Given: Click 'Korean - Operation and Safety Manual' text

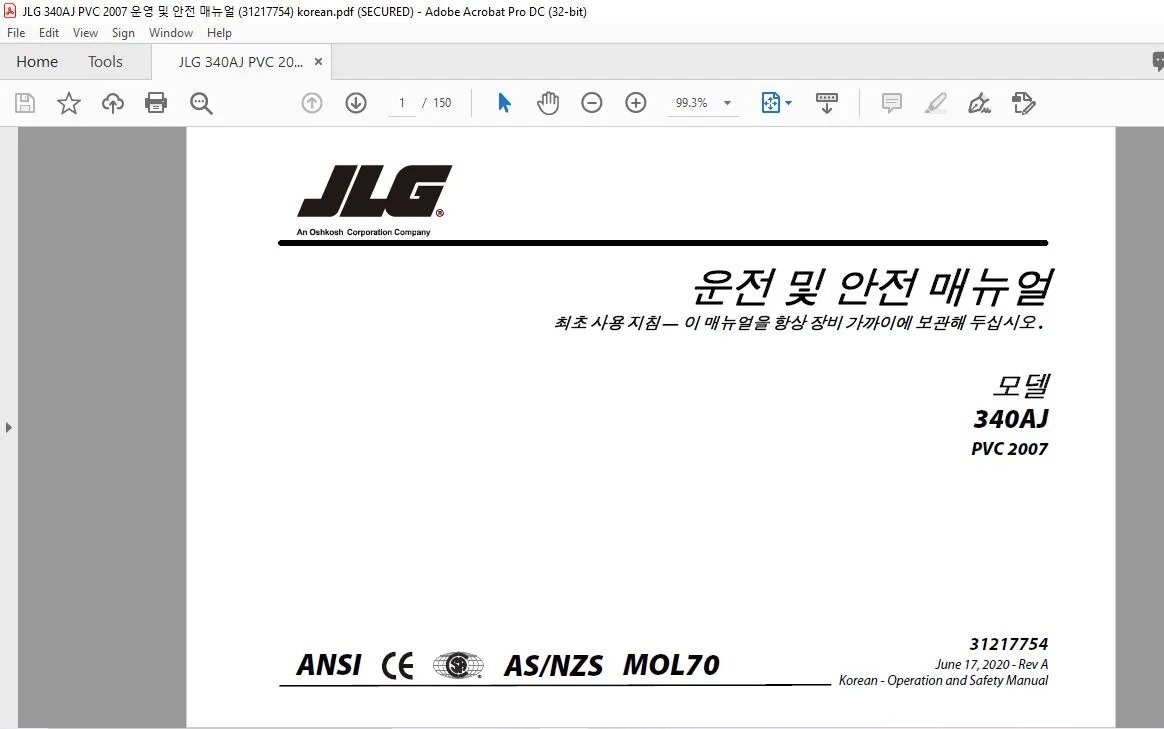Looking at the screenshot, I should [x=944, y=680].
